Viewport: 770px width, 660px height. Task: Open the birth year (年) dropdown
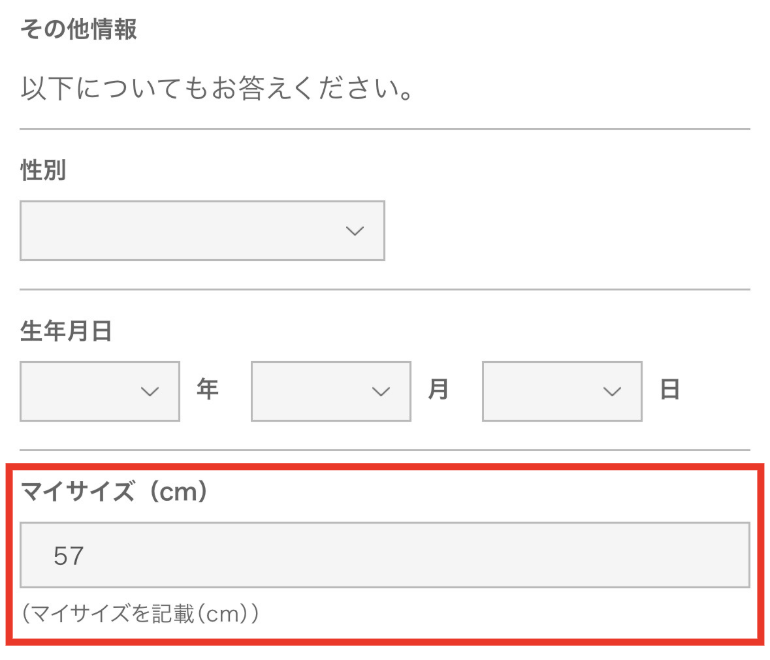[100, 391]
